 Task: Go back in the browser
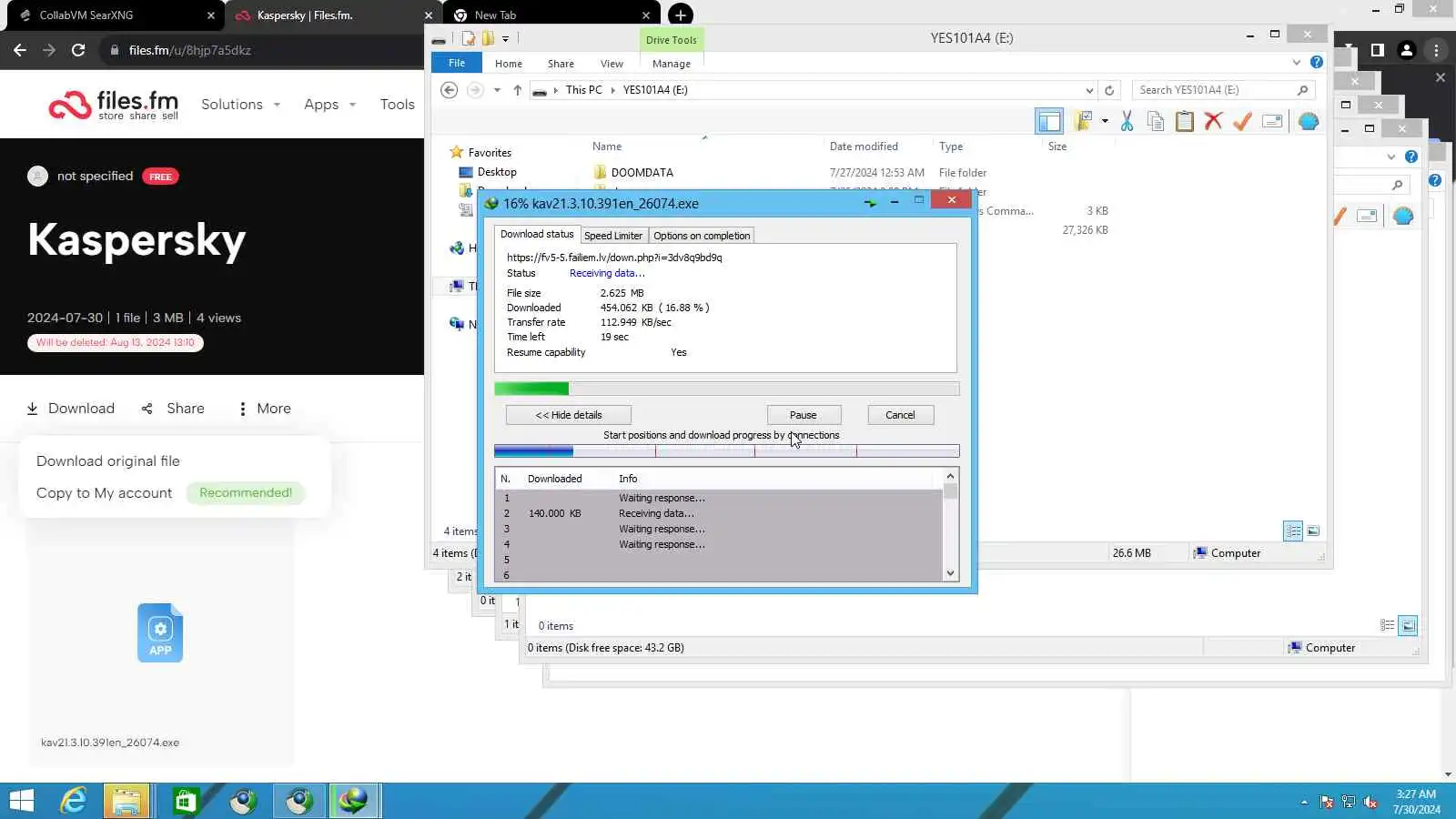tap(20, 50)
